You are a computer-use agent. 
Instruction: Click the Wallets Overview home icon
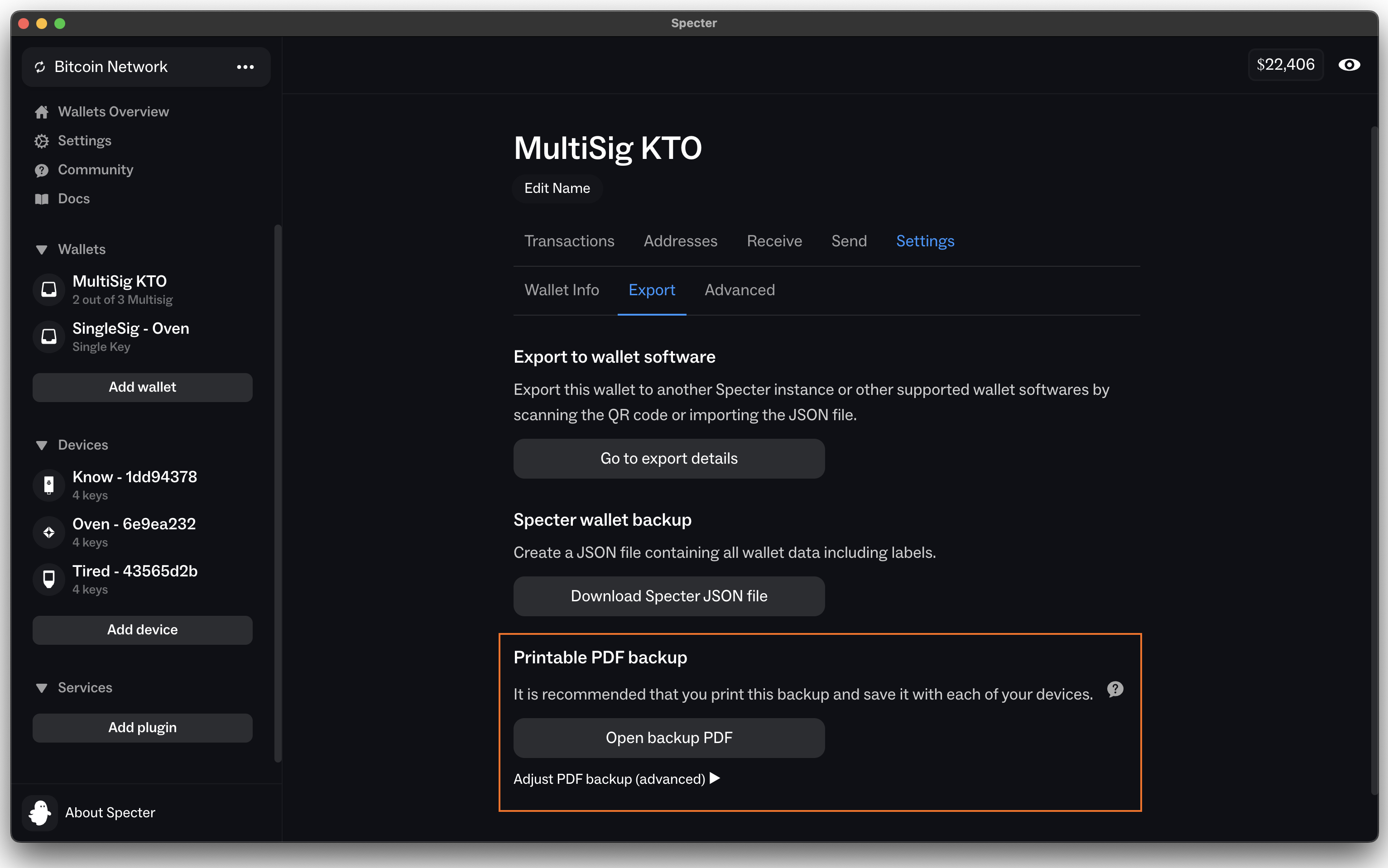pos(41,112)
